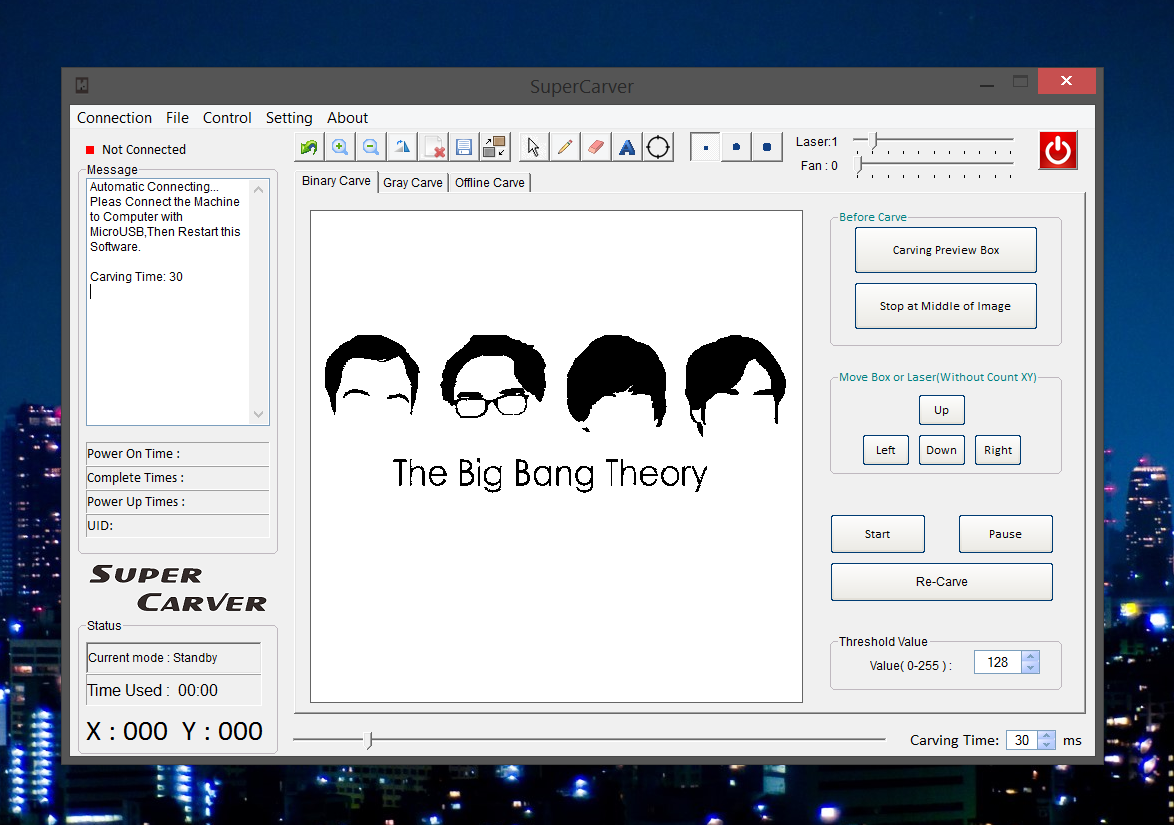Click the swap/invert colors squares icon
The image size is (1174, 825).
pos(494,147)
